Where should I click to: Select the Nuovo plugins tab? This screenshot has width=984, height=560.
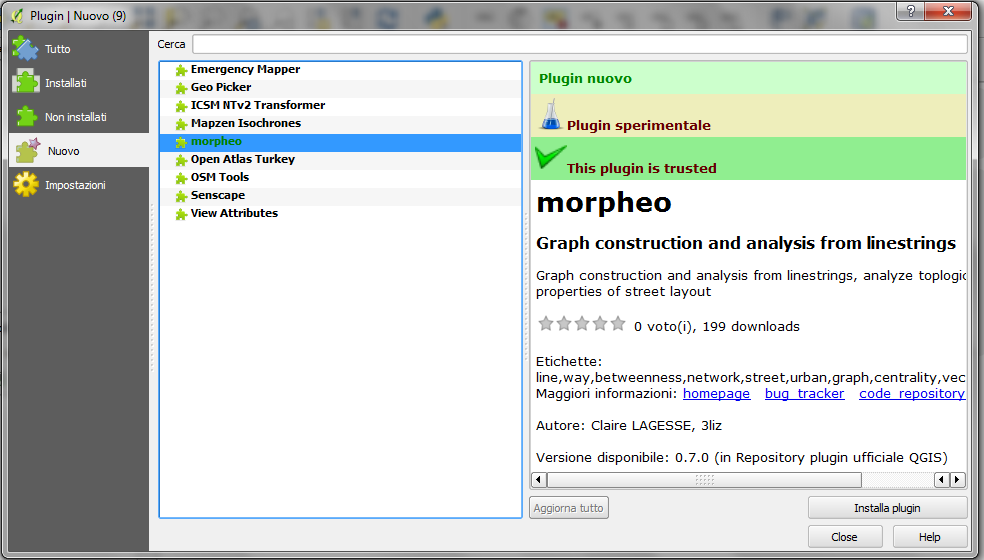point(78,150)
